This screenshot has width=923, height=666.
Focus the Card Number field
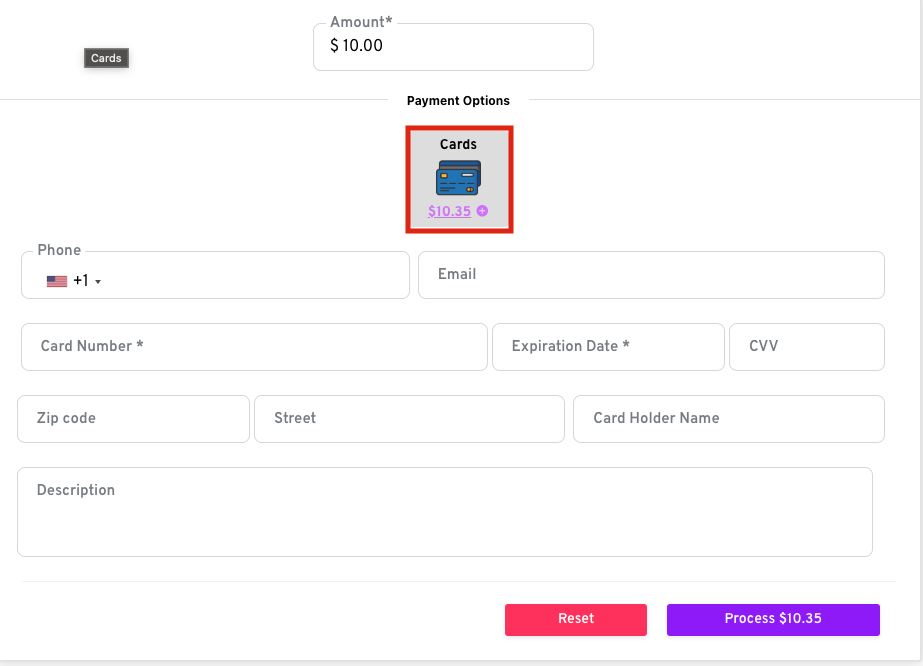pos(254,347)
